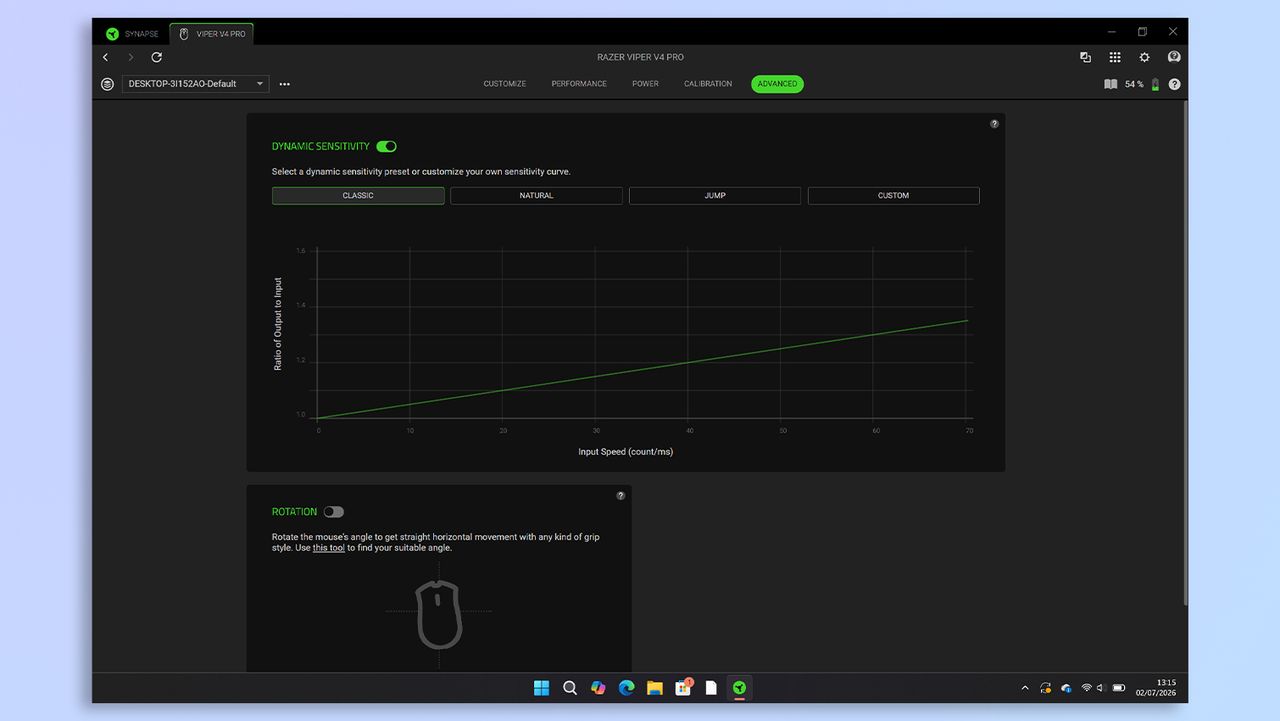Click the Wi-Fi tray icon
The width and height of the screenshot is (1280, 721).
tap(1086, 688)
